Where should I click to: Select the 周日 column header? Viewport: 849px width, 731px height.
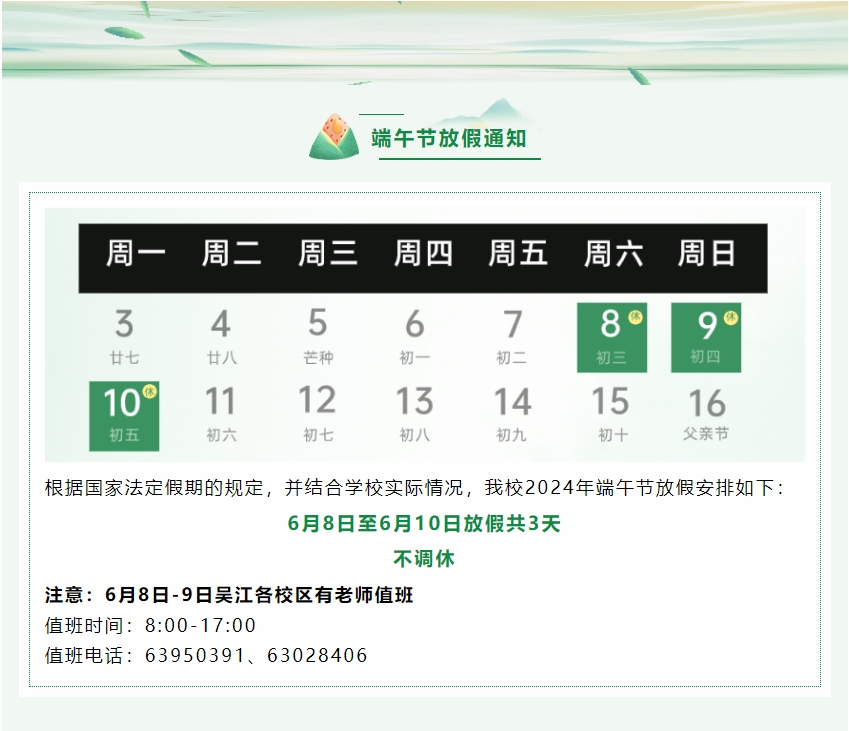pos(707,253)
